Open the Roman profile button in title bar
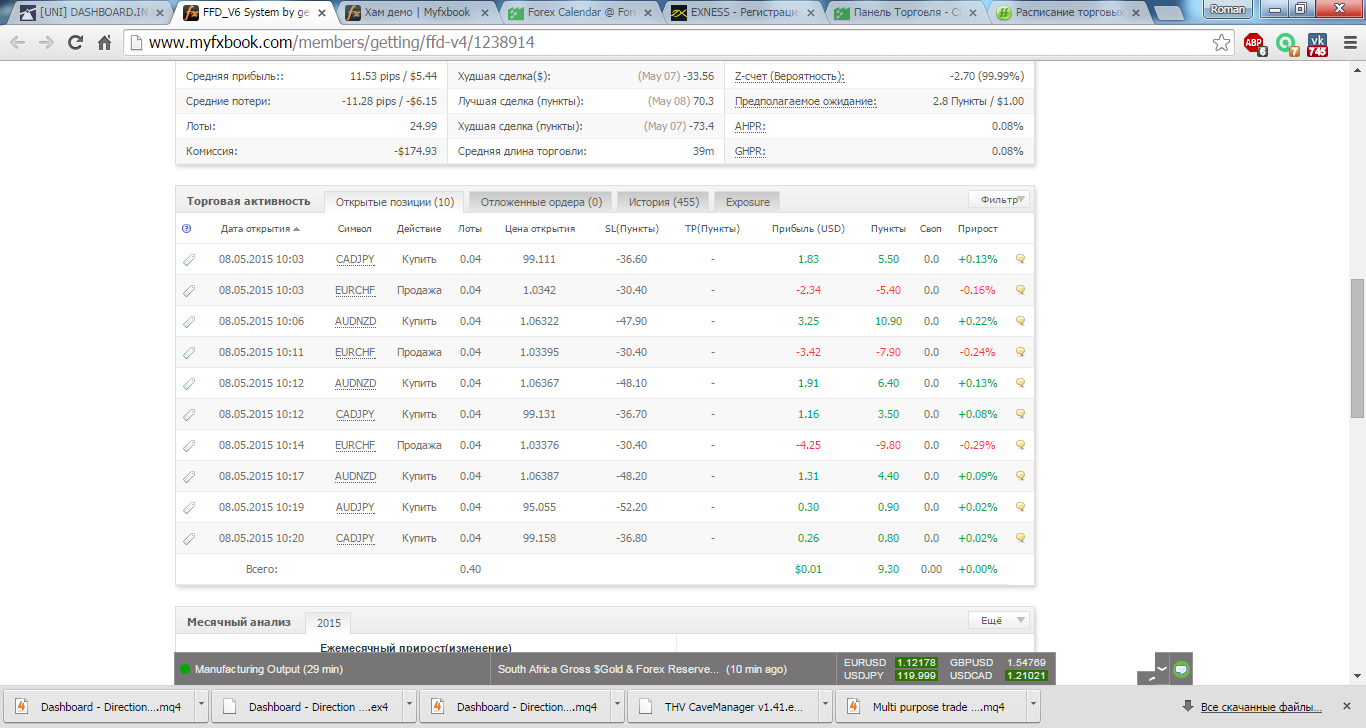Image resolution: width=1366 pixels, height=728 pixels. pos(1228,9)
